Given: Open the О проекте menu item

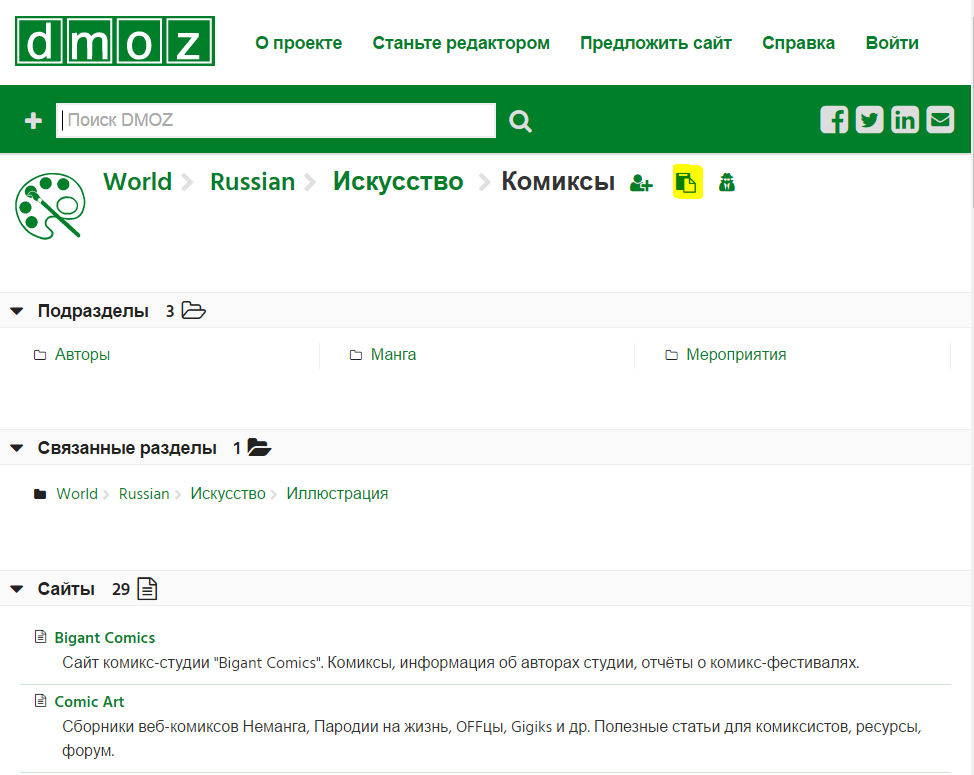Looking at the screenshot, I should (299, 43).
